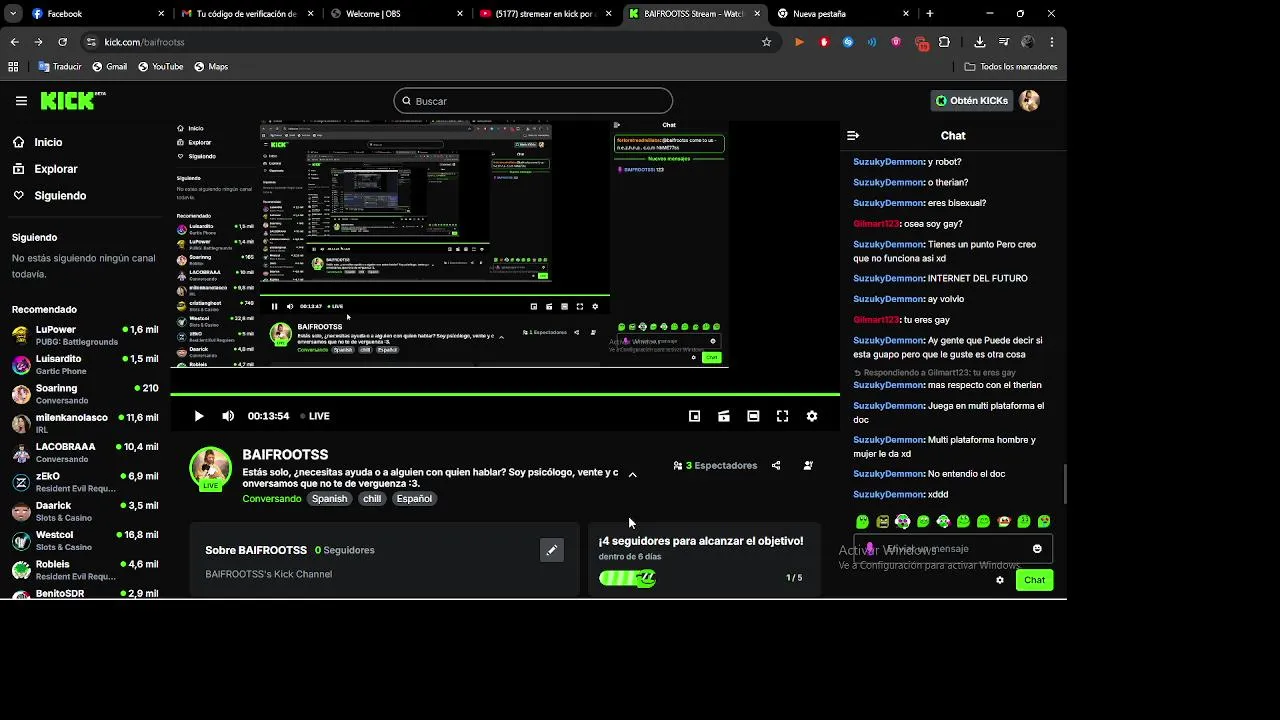
Task: Jump to LIVE in the main player
Action: tap(315, 416)
